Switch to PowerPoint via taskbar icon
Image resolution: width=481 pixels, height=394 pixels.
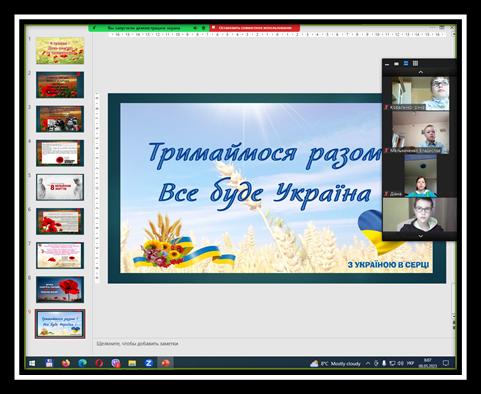(165, 363)
